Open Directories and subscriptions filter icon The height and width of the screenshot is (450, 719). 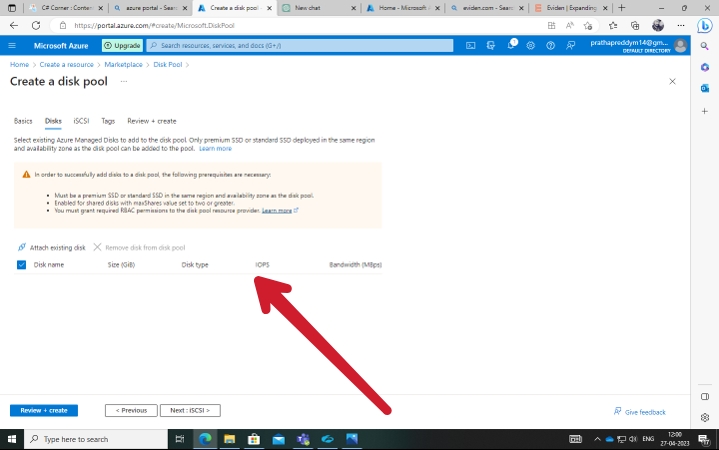pos(491,45)
